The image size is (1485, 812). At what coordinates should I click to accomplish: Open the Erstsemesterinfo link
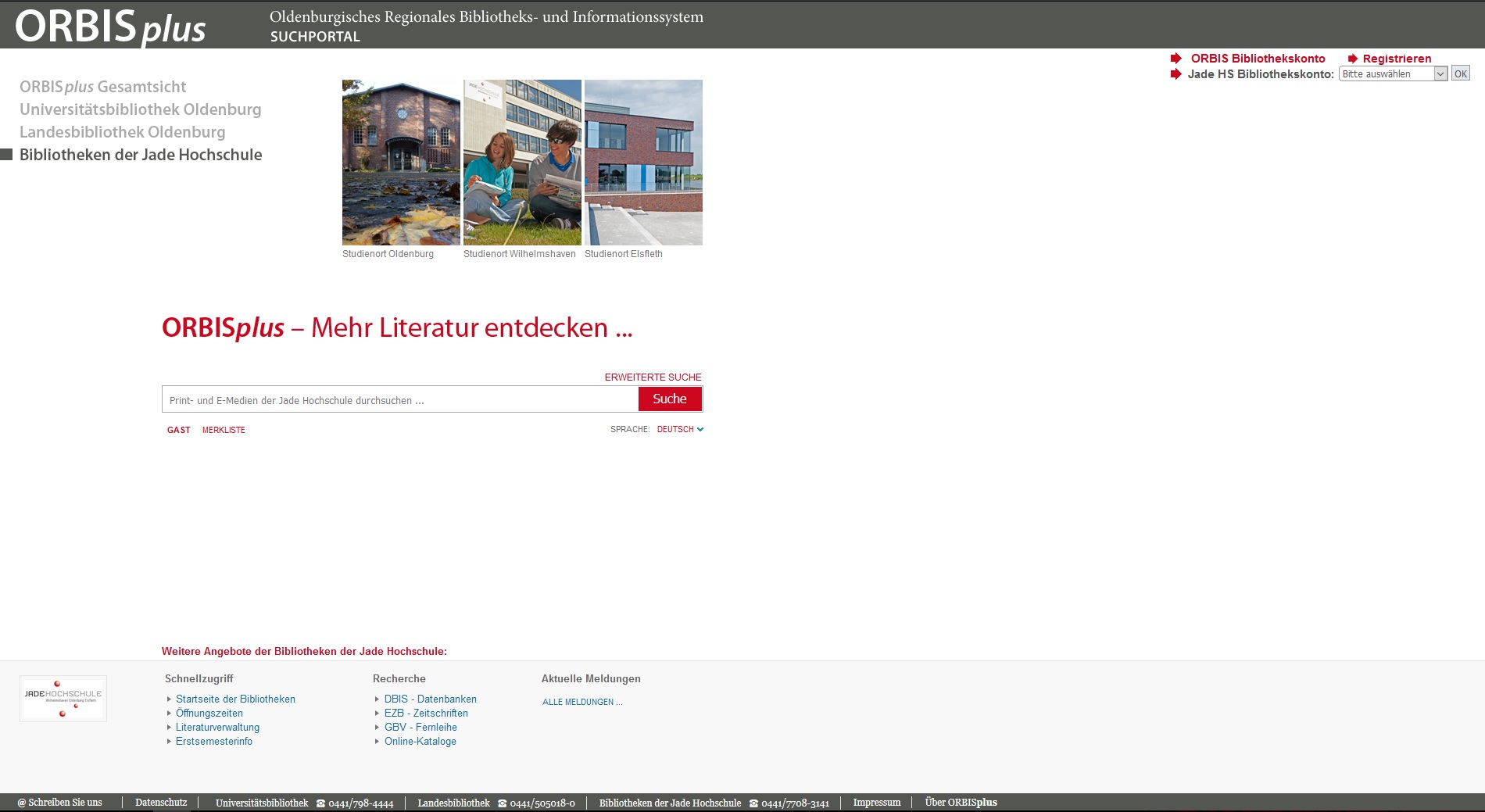pyautogui.click(x=214, y=742)
